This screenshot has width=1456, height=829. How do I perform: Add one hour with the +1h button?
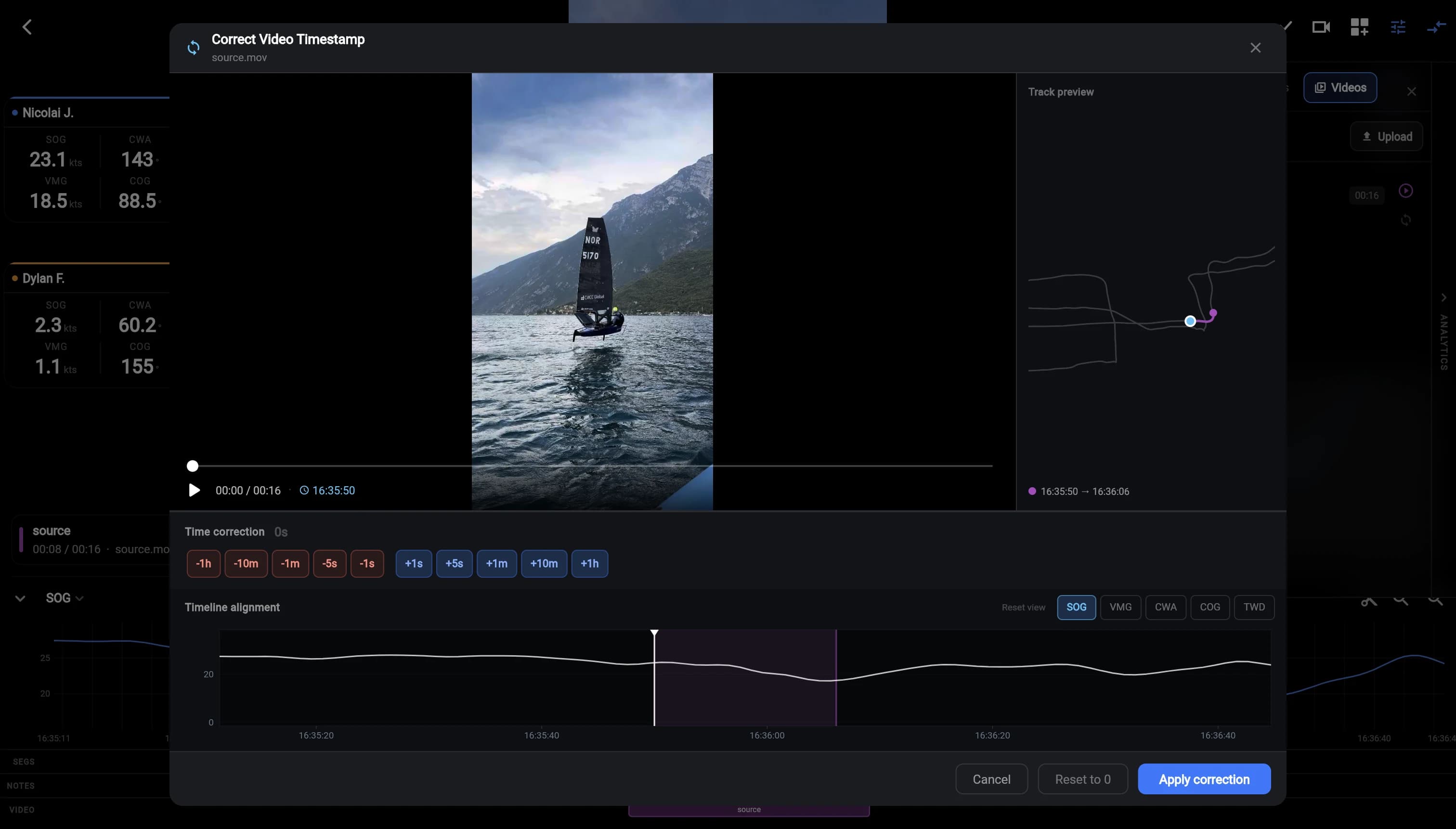pyautogui.click(x=589, y=564)
